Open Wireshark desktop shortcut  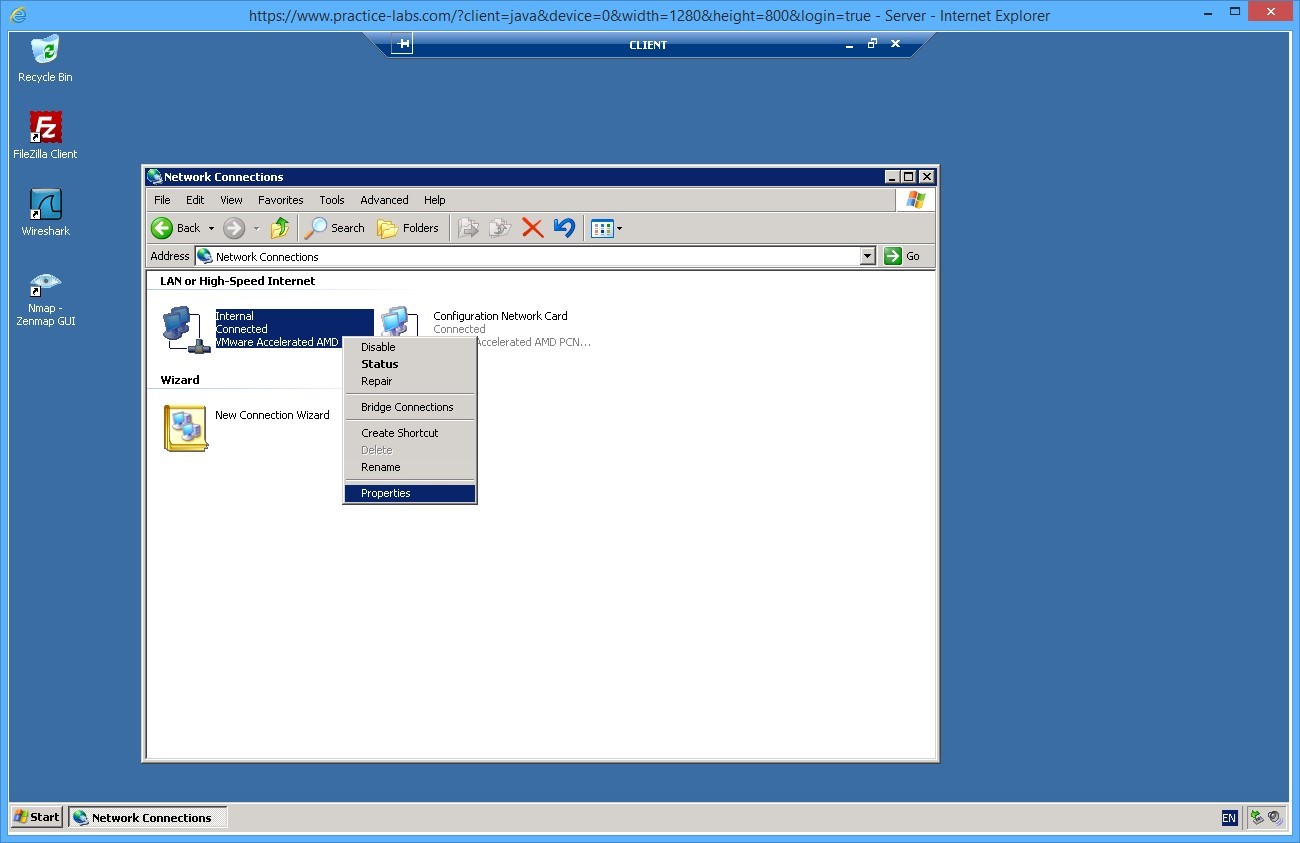[x=45, y=205]
